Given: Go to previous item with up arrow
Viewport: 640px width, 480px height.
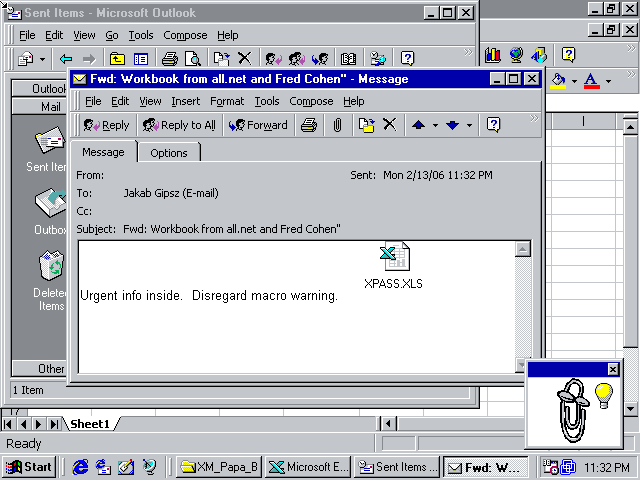Looking at the screenshot, I should [x=418, y=125].
